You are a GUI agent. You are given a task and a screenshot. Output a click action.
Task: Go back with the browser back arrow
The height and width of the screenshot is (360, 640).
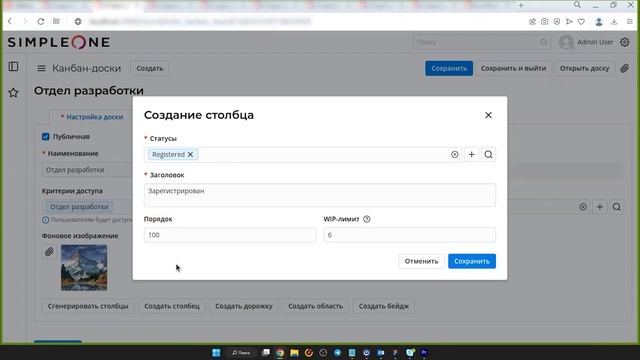point(10,21)
